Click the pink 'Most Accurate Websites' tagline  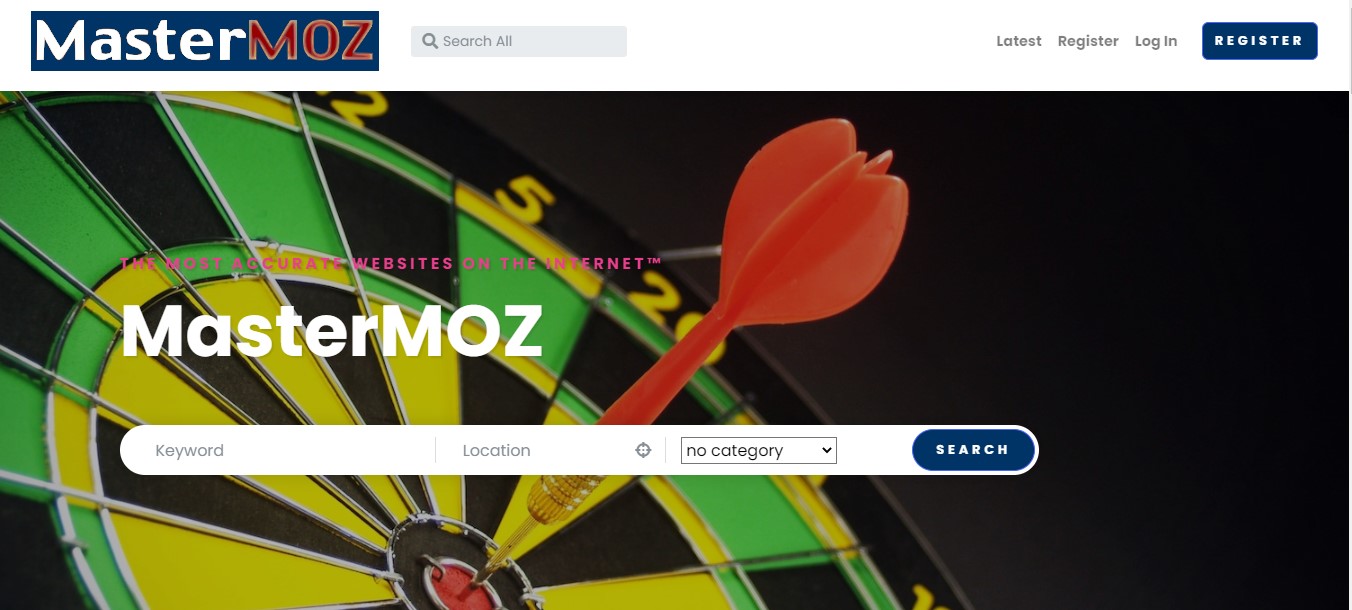coord(391,264)
